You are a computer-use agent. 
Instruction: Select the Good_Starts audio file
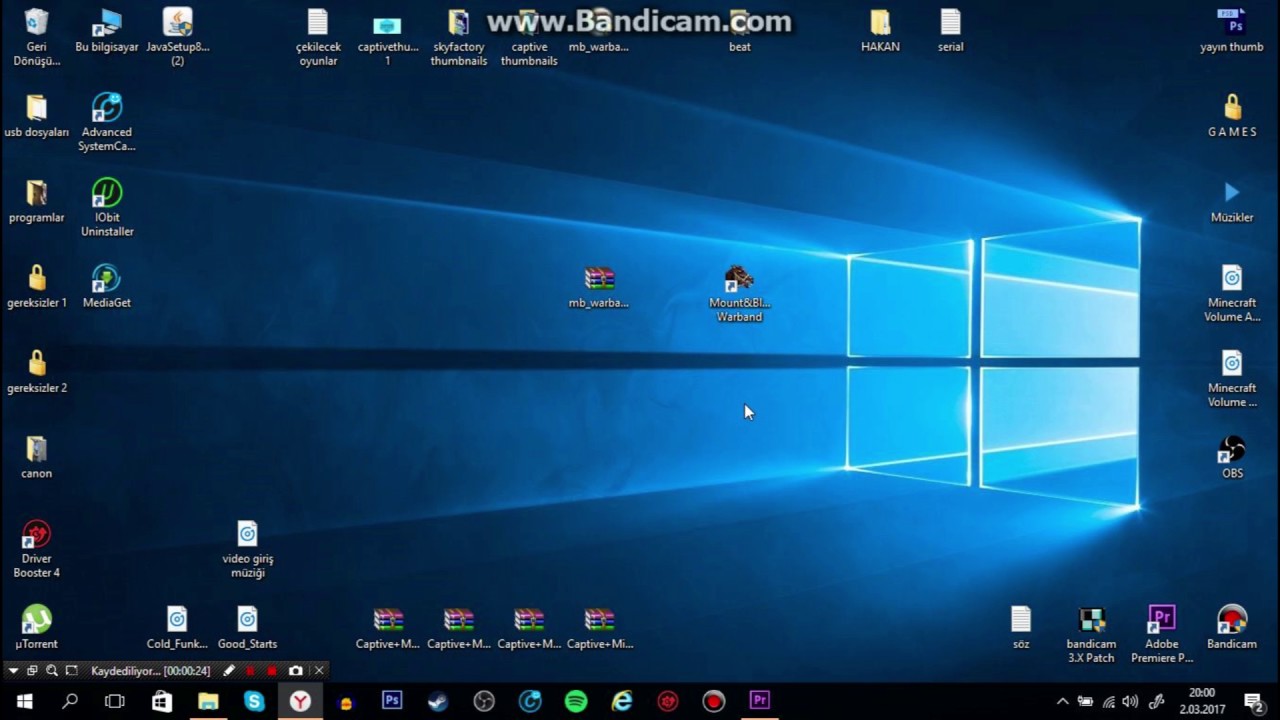pos(248,628)
